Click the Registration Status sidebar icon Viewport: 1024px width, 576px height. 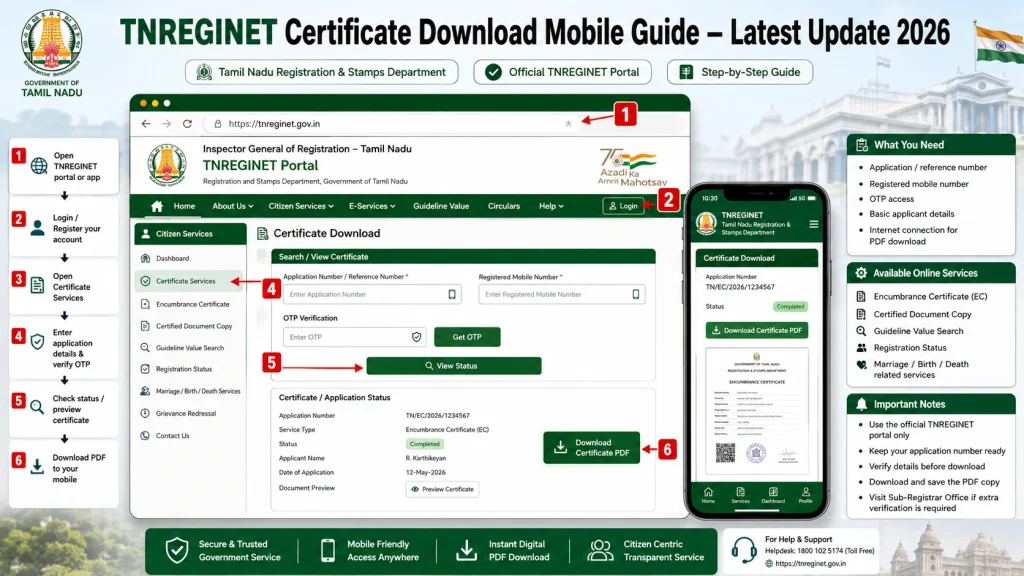point(145,369)
